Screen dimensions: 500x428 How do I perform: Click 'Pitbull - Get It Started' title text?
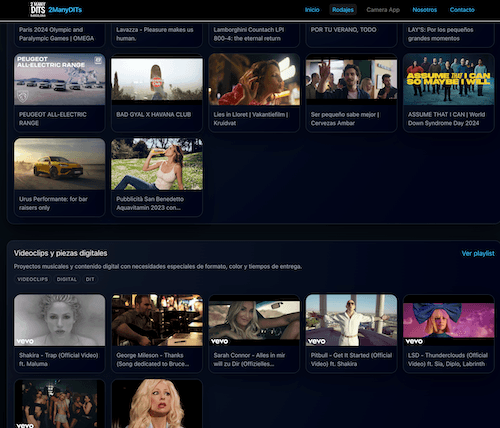(x=351, y=359)
